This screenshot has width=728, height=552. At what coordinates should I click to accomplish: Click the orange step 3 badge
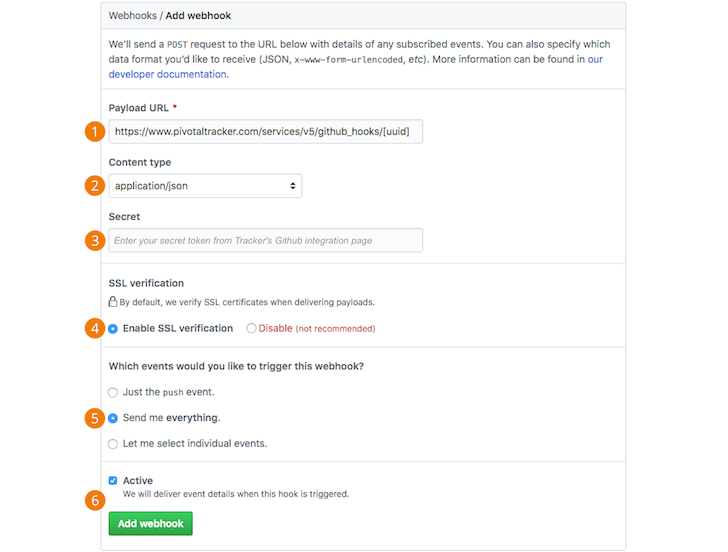pos(95,240)
